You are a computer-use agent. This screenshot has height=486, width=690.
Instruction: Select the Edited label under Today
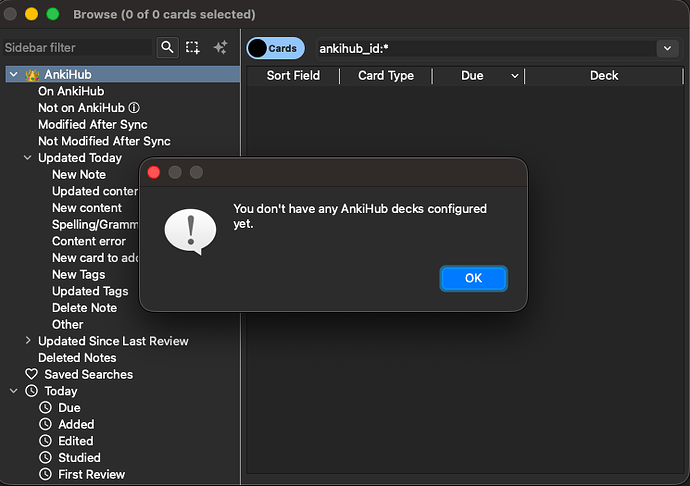pyautogui.click(x=76, y=441)
